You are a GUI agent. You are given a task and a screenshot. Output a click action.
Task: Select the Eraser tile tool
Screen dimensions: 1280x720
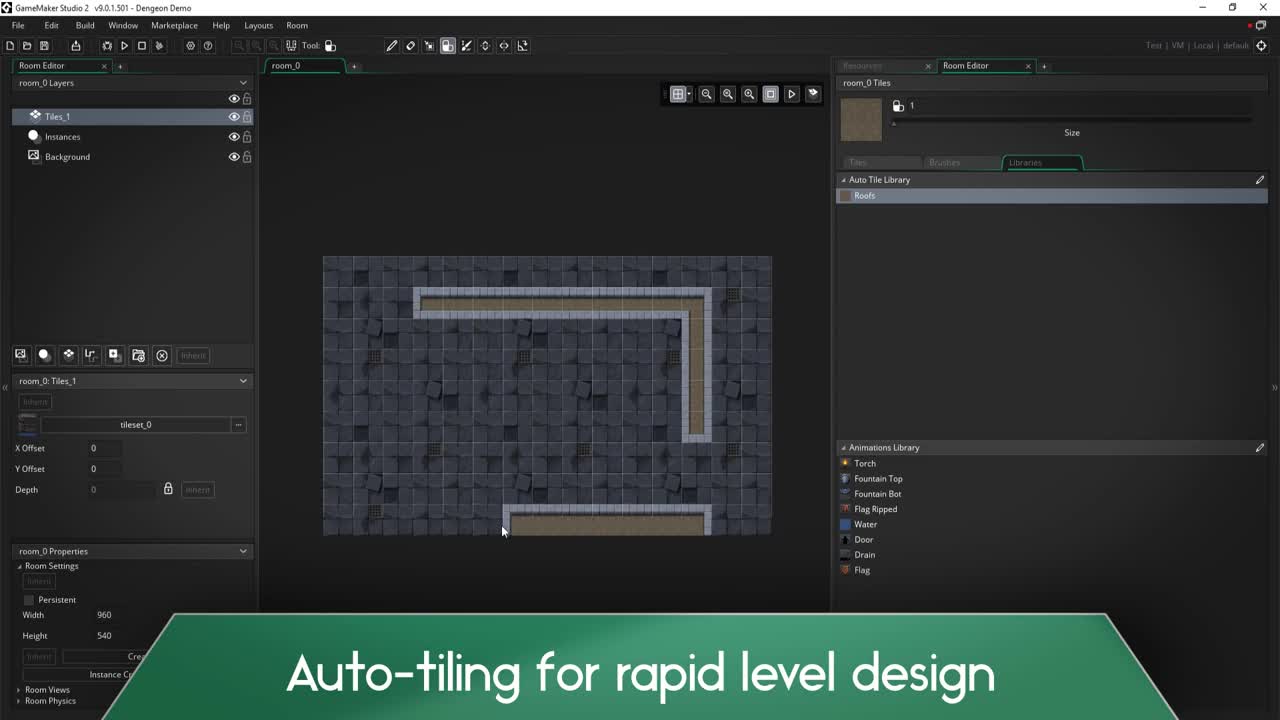coord(410,46)
